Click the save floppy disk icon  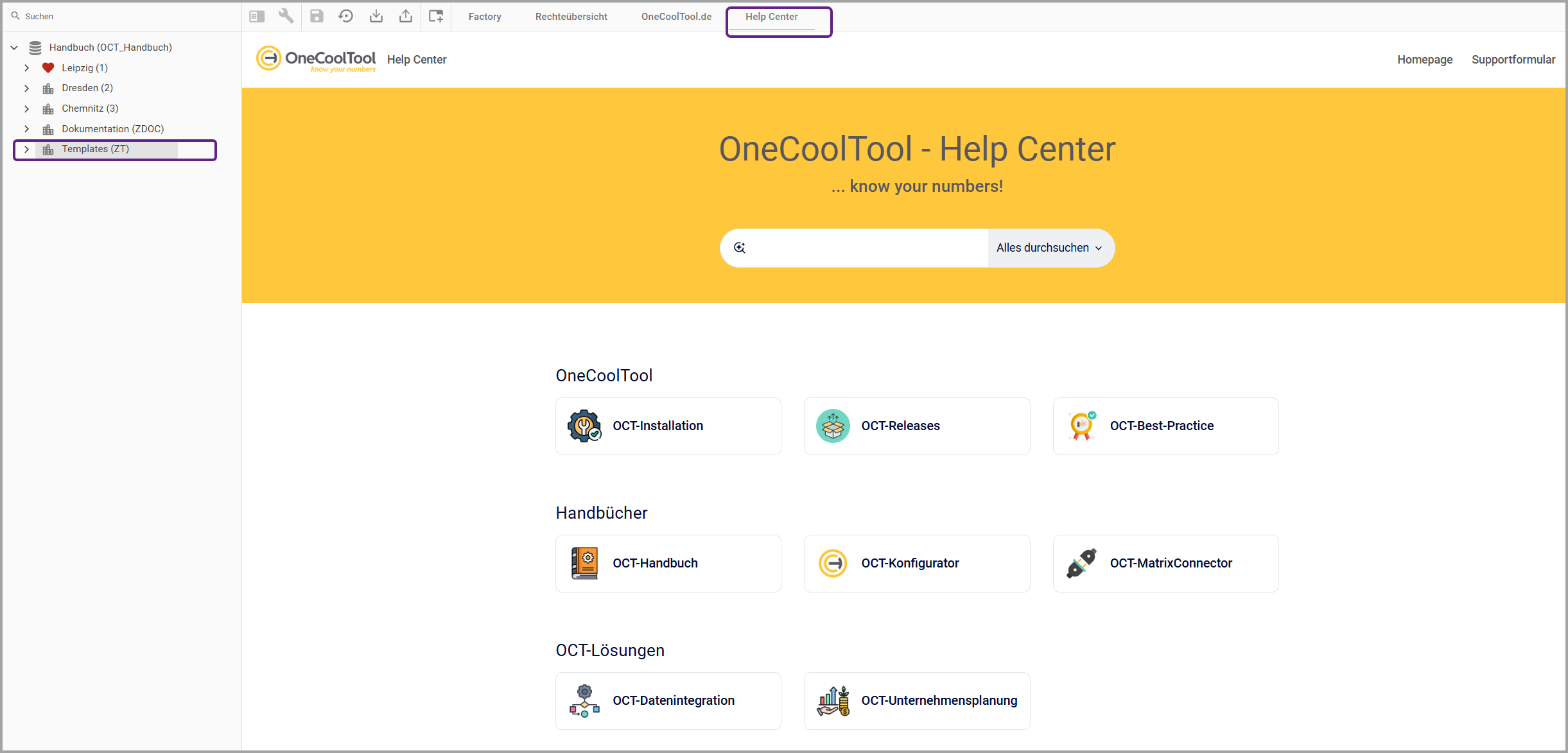tap(317, 16)
